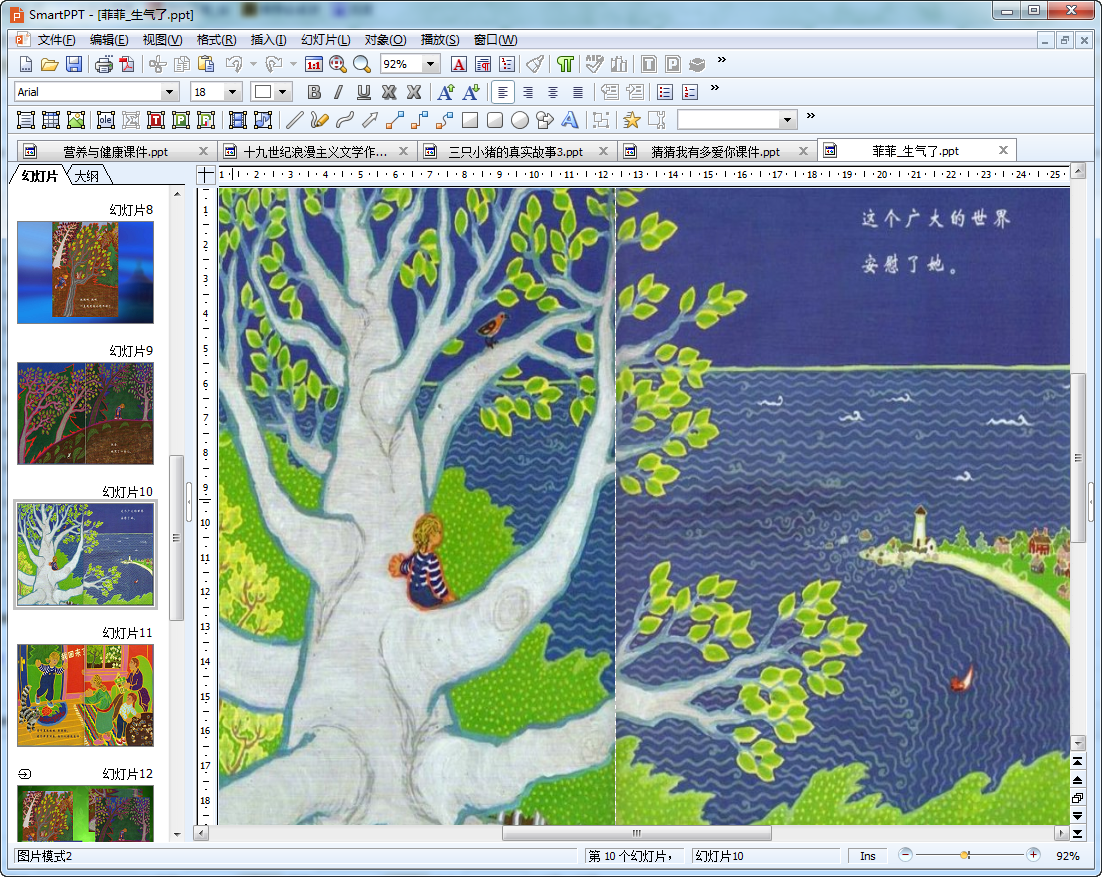
Task: Open the 文件(F) menu
Action: click(x=56, y=40)
